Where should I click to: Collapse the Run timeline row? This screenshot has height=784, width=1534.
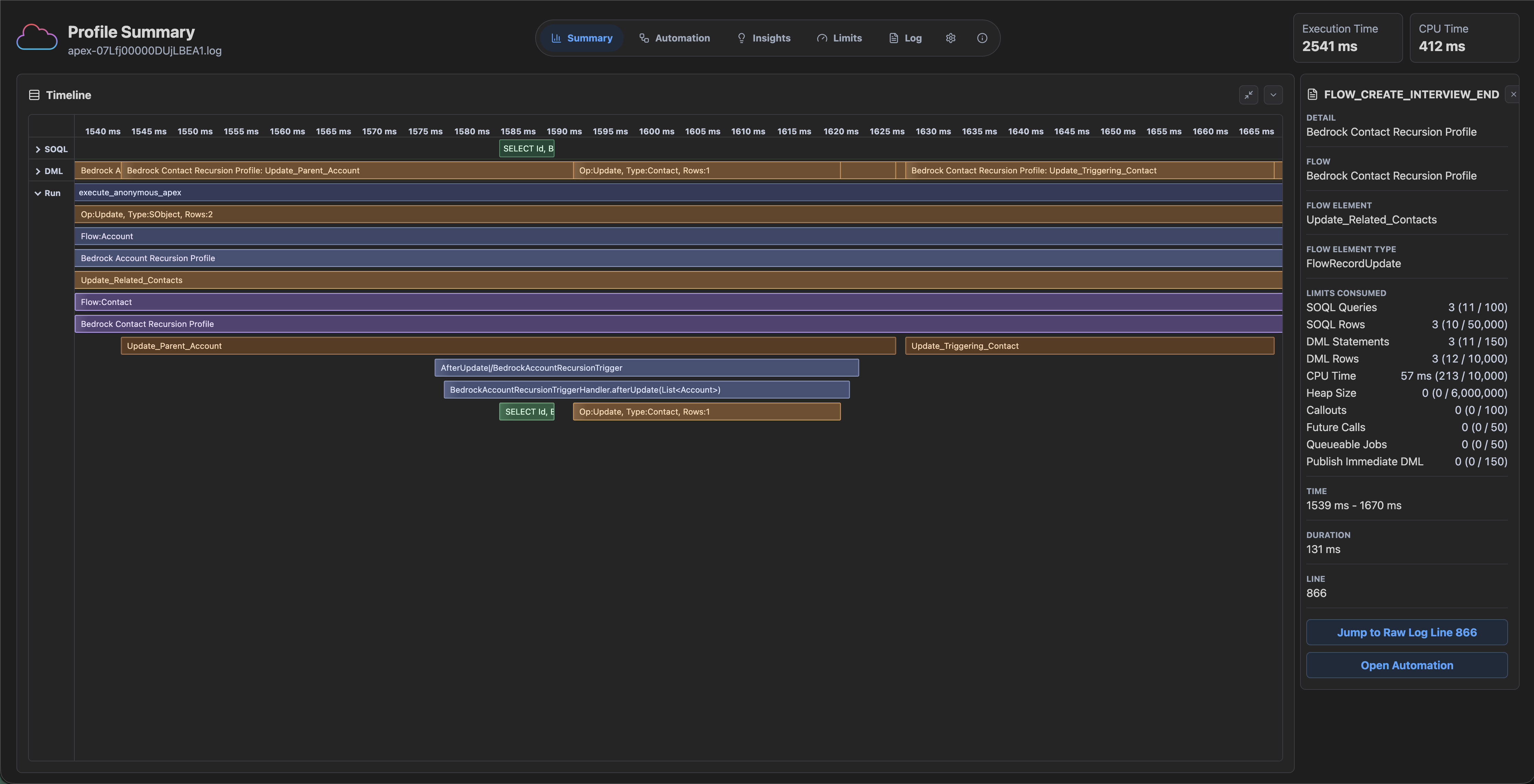click(38, 194)
